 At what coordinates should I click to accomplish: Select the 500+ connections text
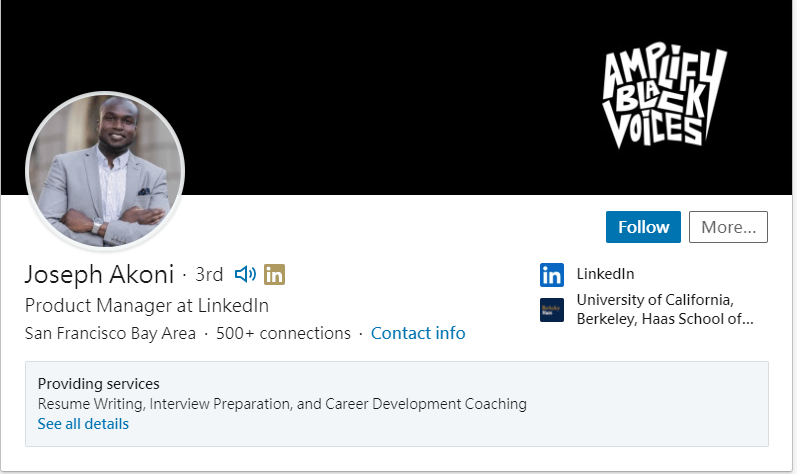(x=283, y=333)
